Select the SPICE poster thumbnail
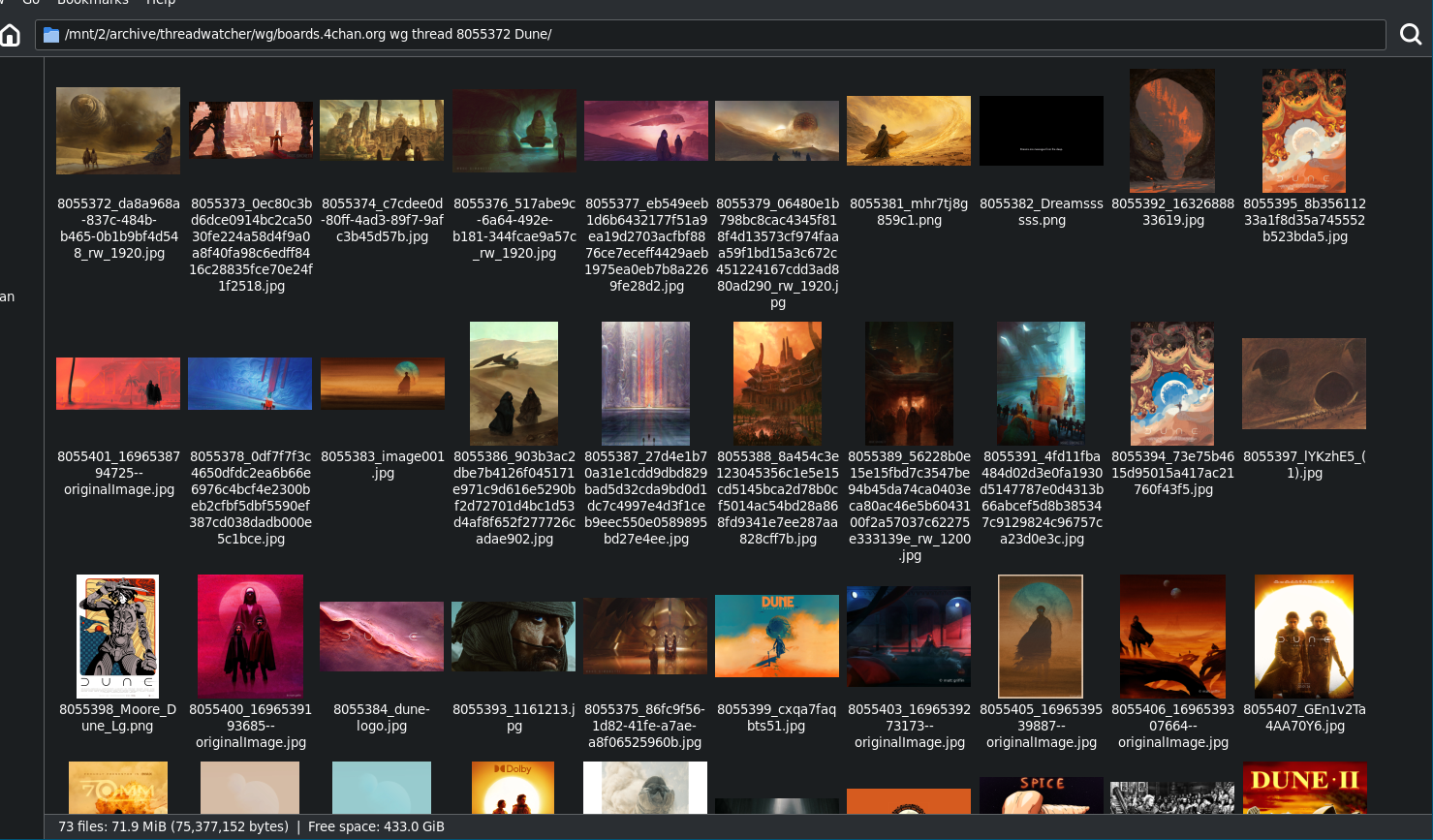 pyautogui.click(x=1041, y=794)
